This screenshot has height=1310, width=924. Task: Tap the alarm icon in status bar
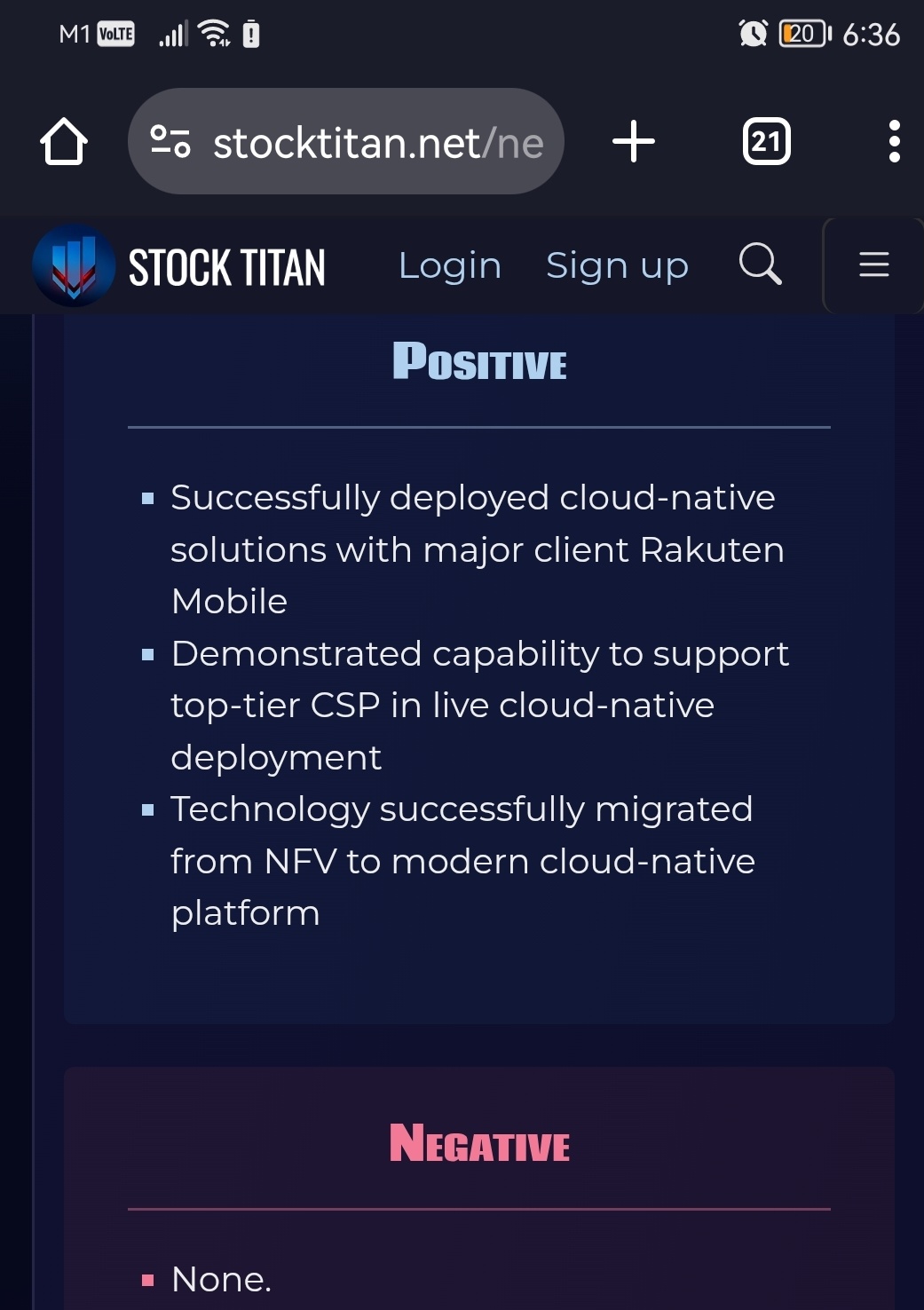click(753, 34)
